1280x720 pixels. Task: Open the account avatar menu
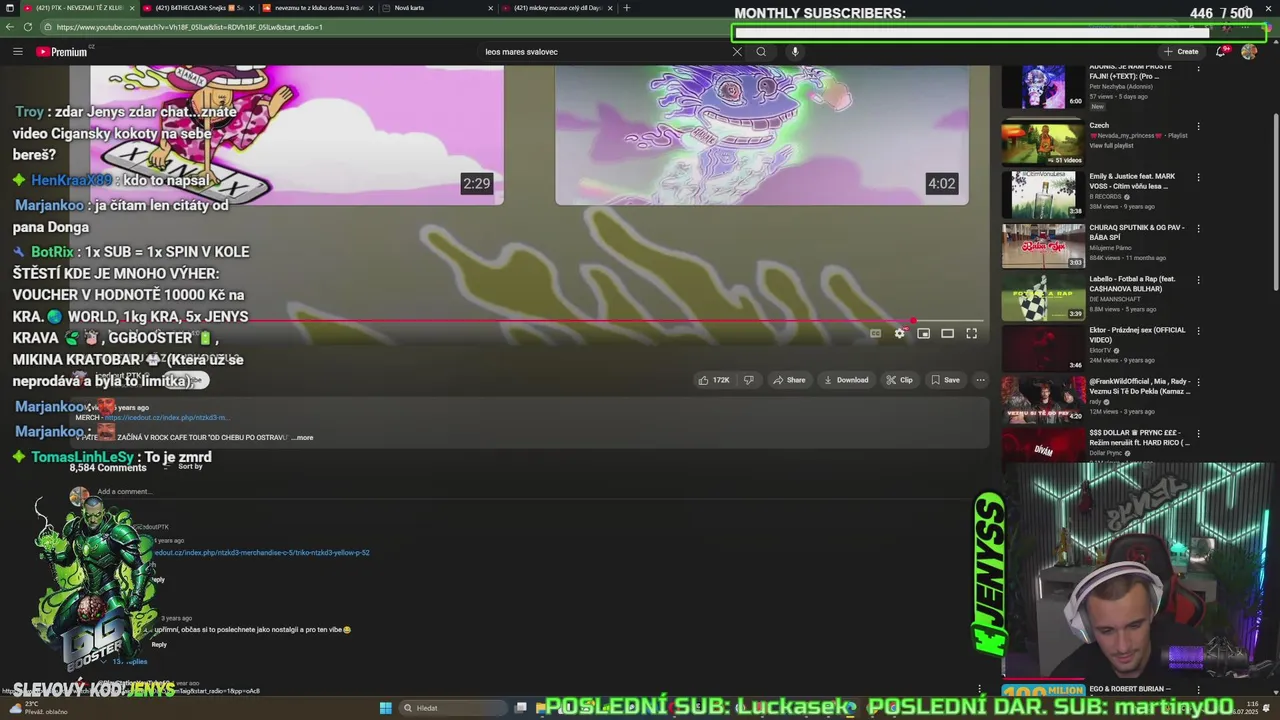point(1249,52)
